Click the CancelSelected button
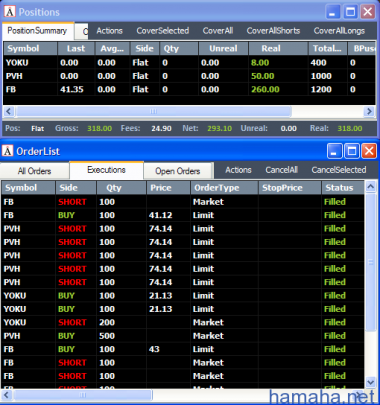 (339, 170)
